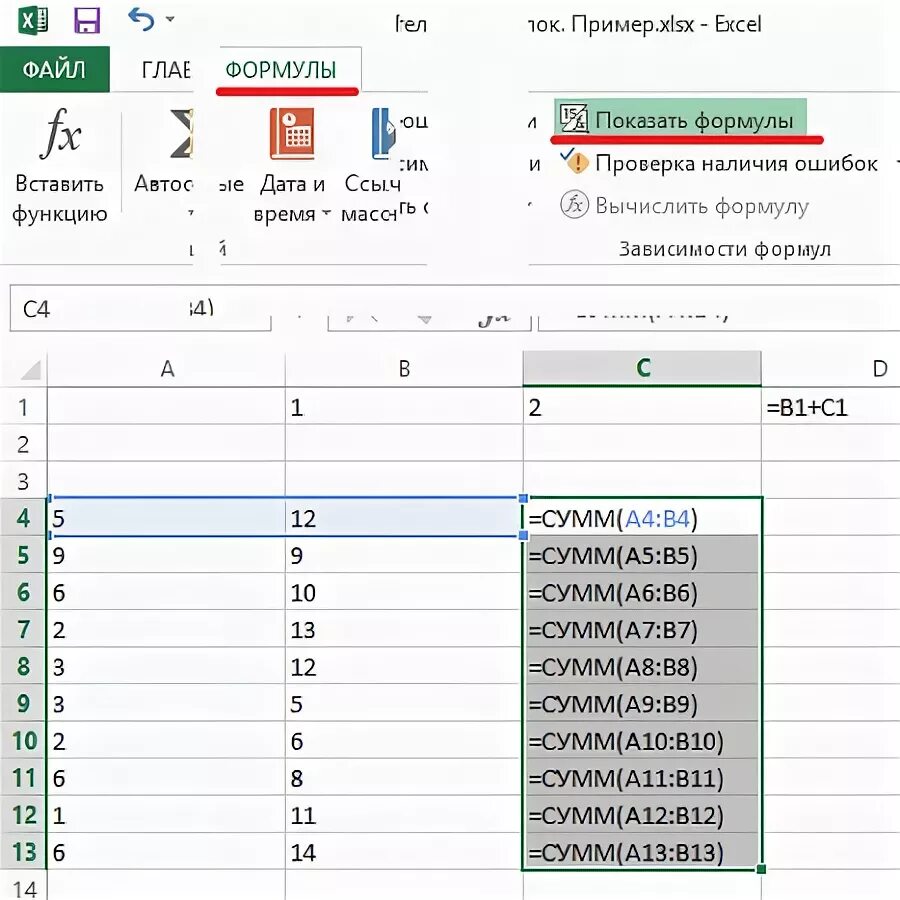Click cell C11 with =СУММ(A11:B11)
The width and height of the screenshot is (900, 900).
(642, 778)
